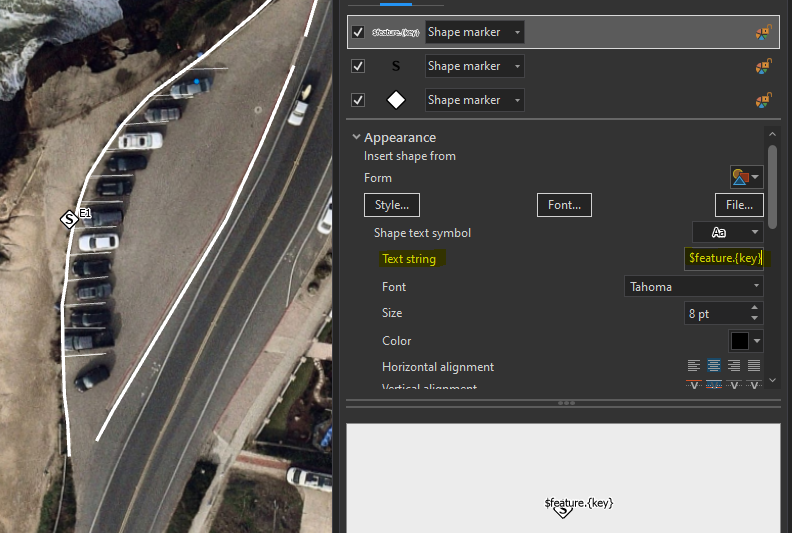Click the lock icon on the S marker layer
The image size is (792, 533).
[x=763, y=66]
